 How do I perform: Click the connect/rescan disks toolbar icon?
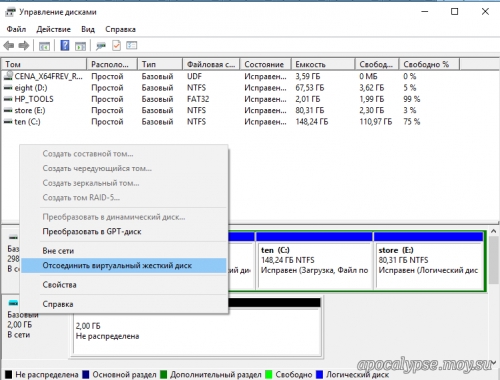[101, 46]
